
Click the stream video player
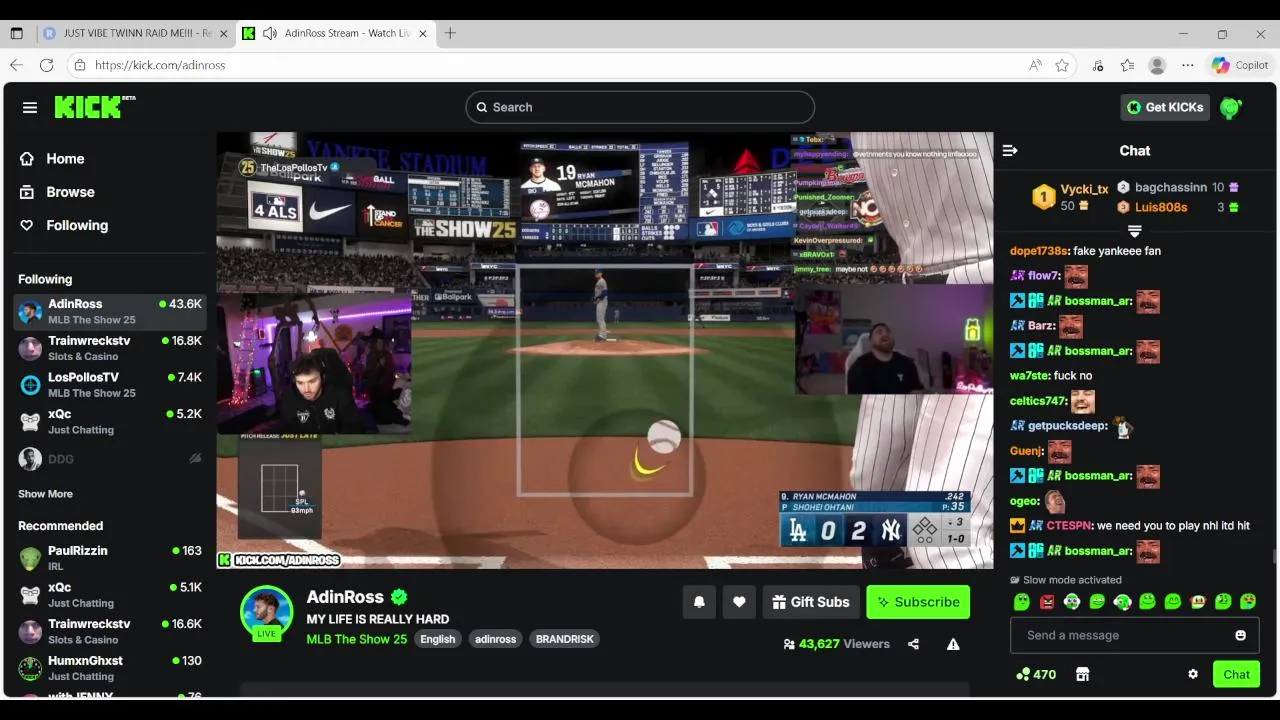[x=605, y=350]
